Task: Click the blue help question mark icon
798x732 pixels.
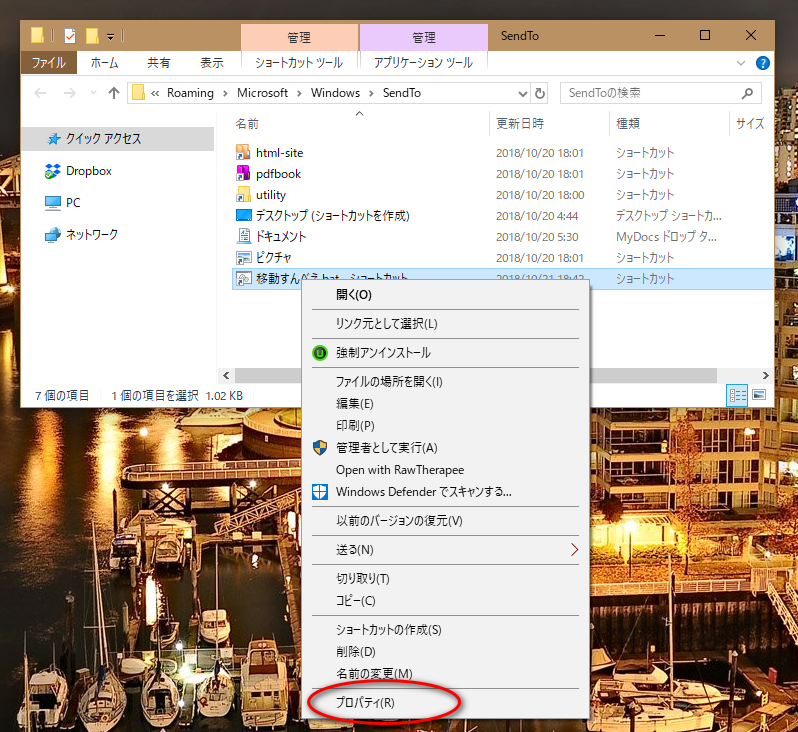Action: pos(764,62)
